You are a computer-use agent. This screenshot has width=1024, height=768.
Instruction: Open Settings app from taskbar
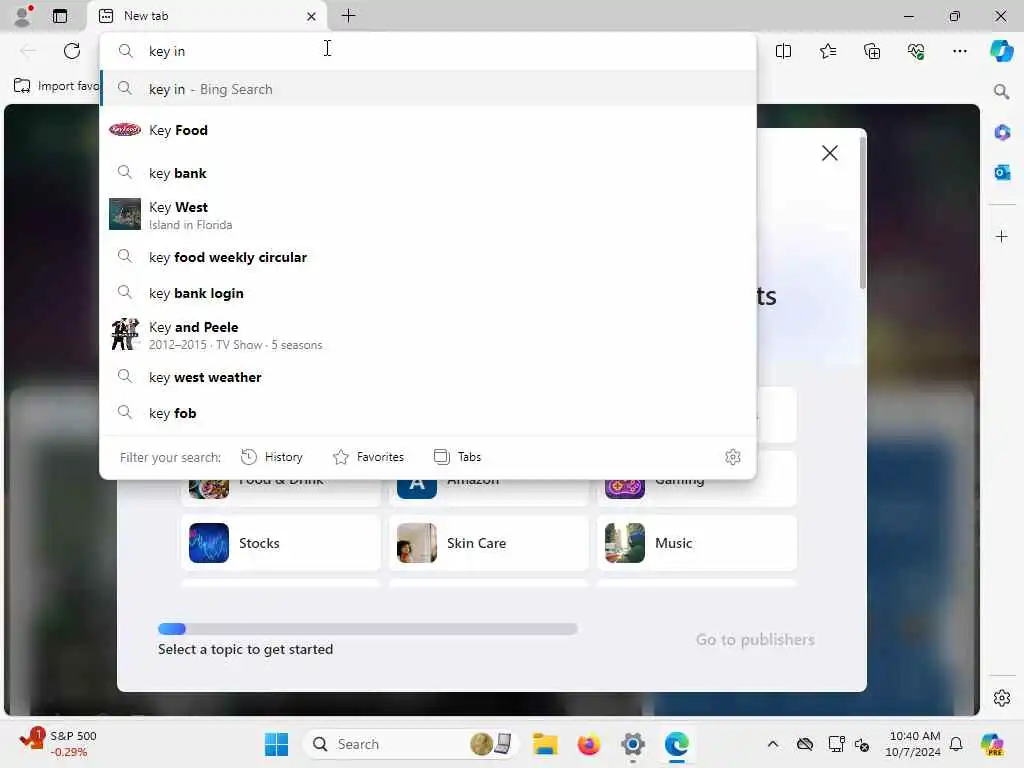pyautogui.click(x=632, y=744)
